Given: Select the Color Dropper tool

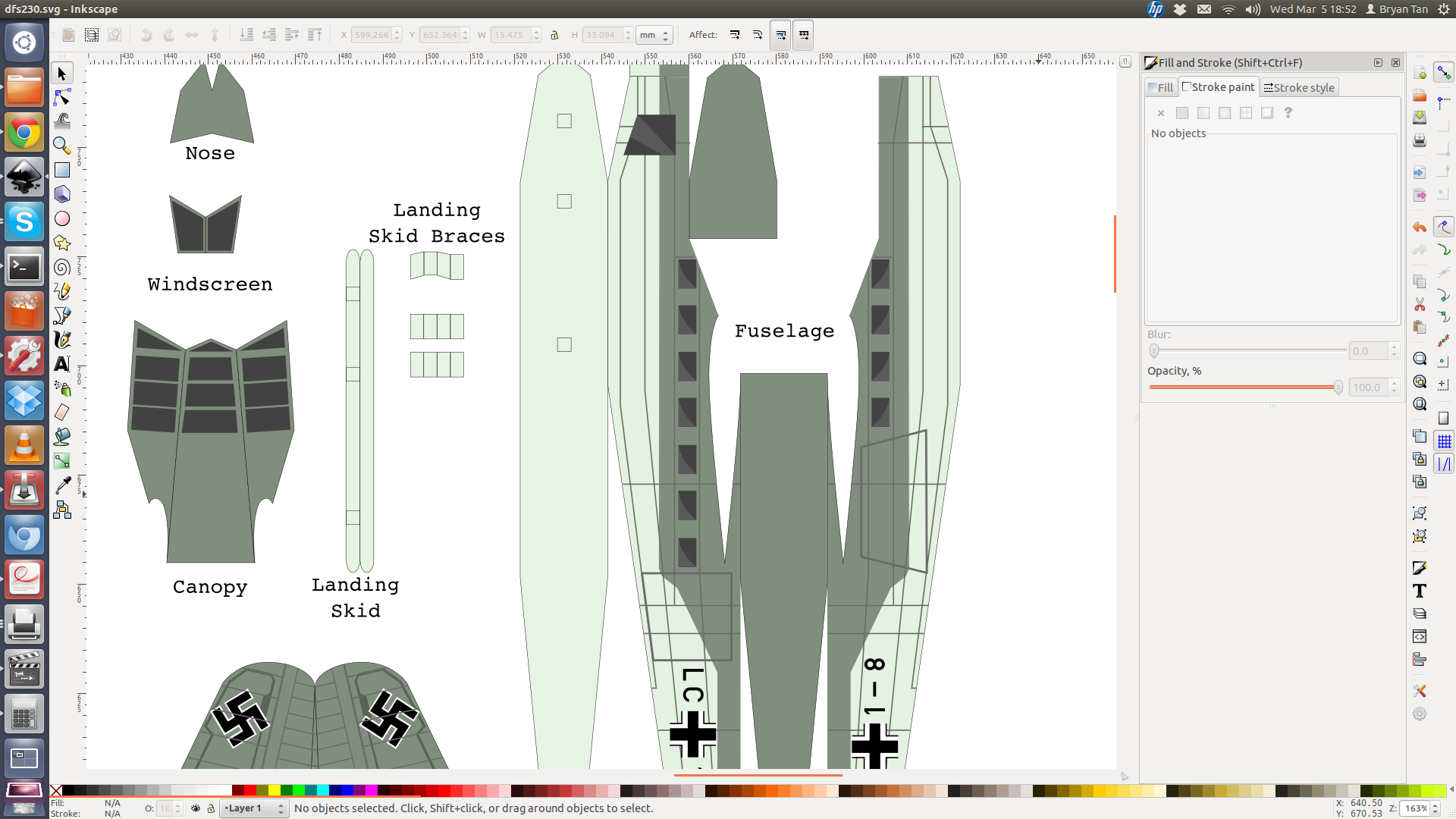Looking at the screenshot, I should [62, 485].
